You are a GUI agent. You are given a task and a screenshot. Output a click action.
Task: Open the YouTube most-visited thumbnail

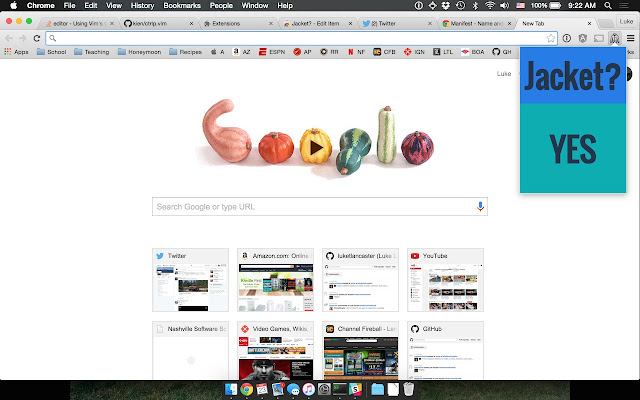click(x=445, y=280)
